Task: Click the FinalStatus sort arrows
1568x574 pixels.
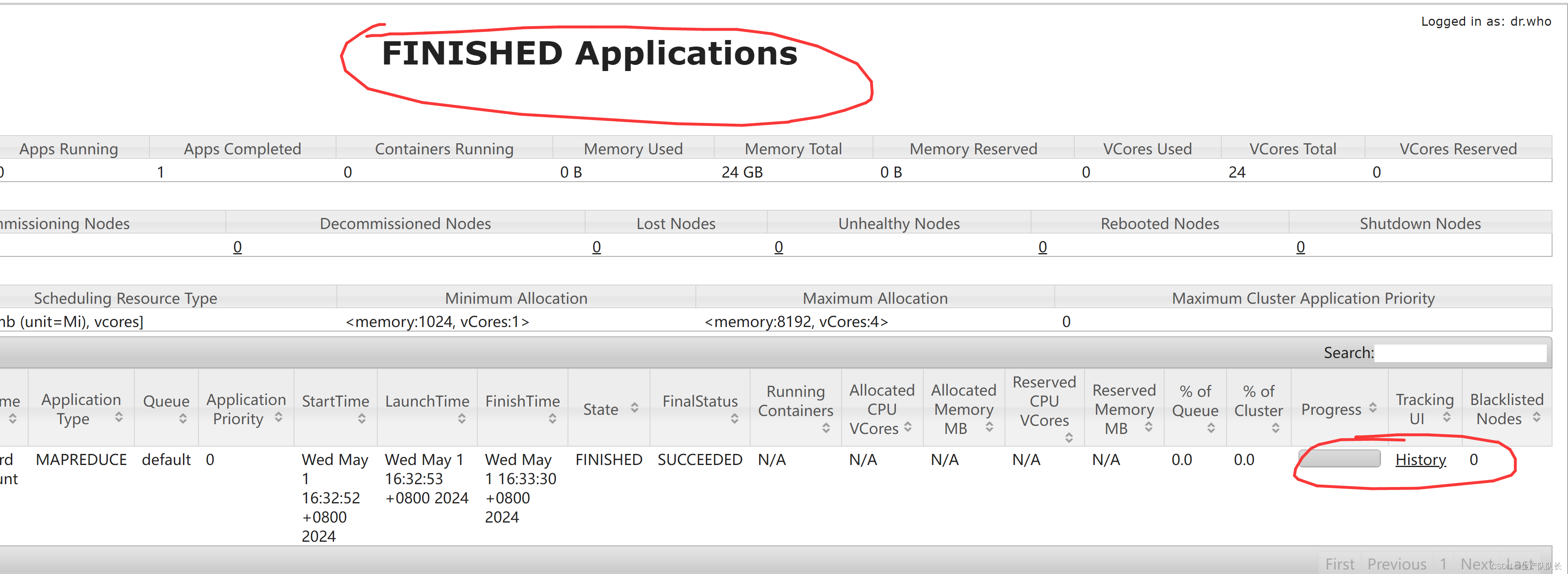Action: 734,419
